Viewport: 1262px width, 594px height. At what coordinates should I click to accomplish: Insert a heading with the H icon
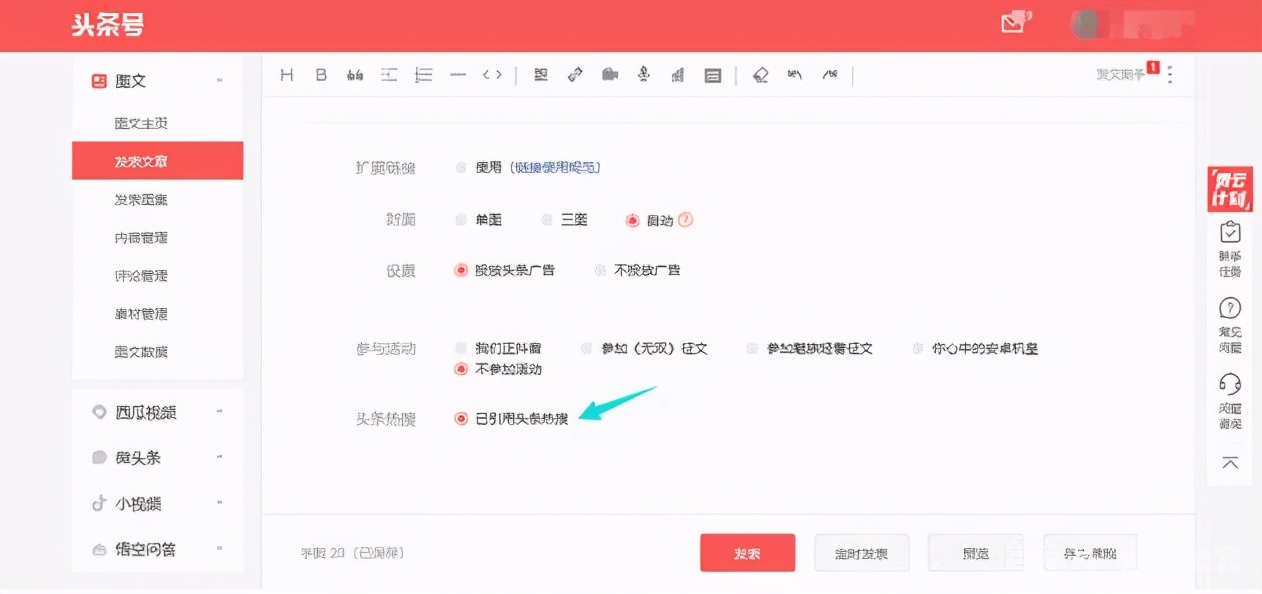(x=286, y=74)
